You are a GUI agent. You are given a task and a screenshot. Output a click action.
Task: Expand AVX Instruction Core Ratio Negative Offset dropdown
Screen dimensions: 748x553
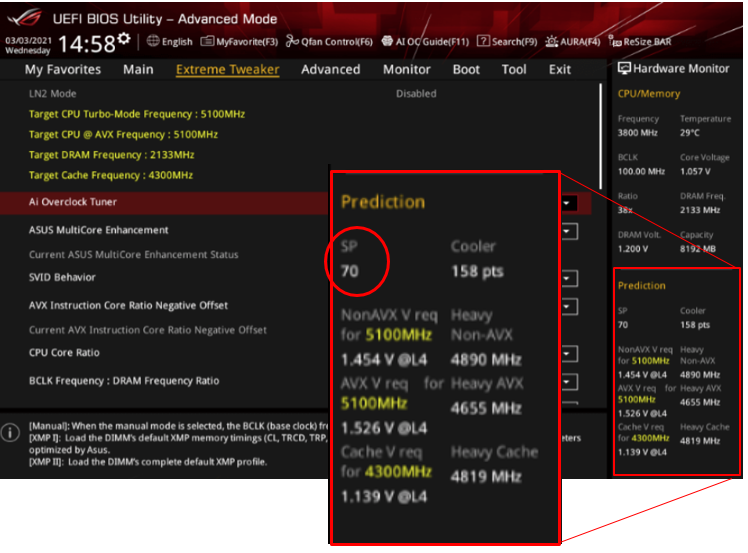click(569, 307)
